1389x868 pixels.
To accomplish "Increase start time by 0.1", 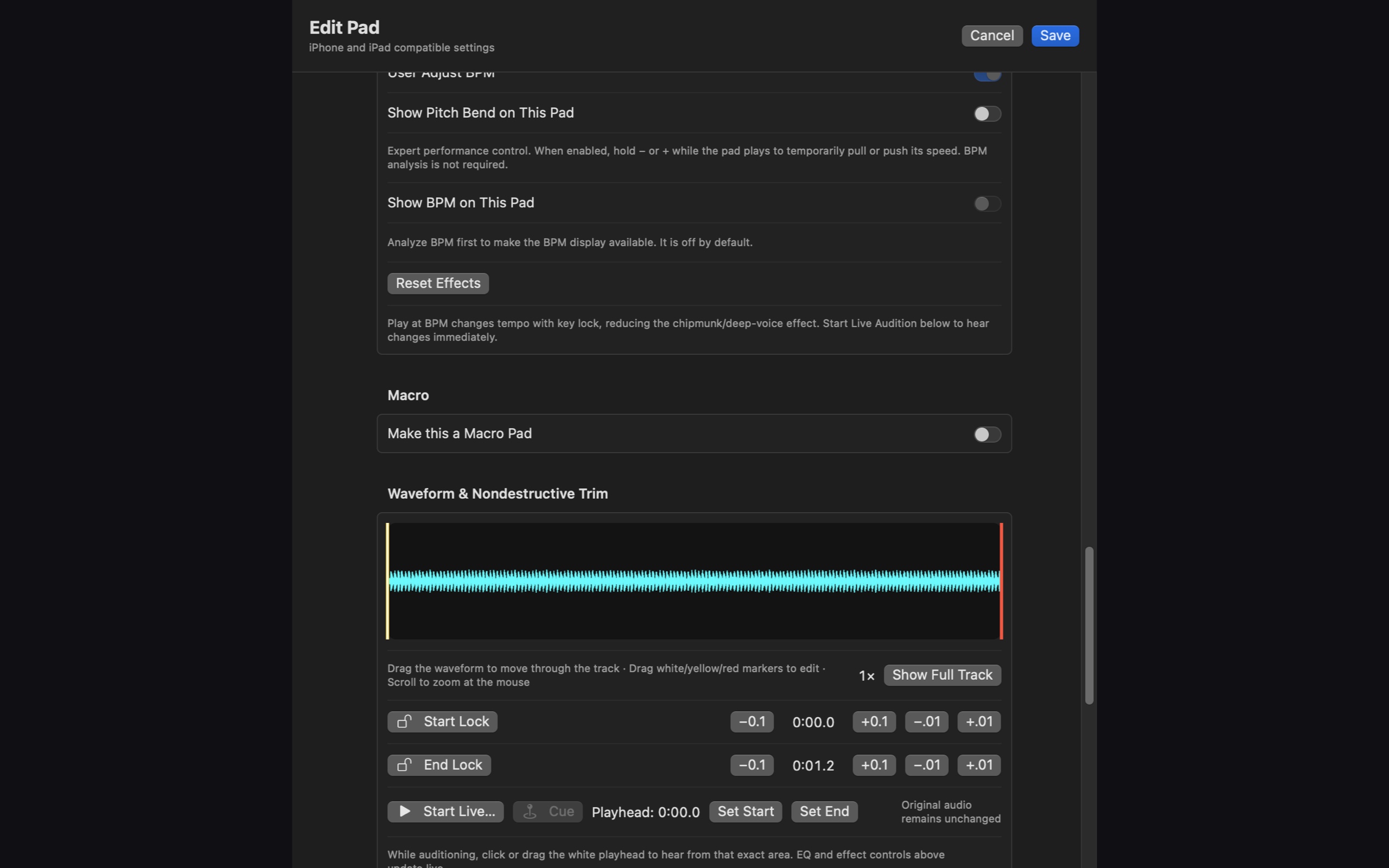I will pos(874,722).
